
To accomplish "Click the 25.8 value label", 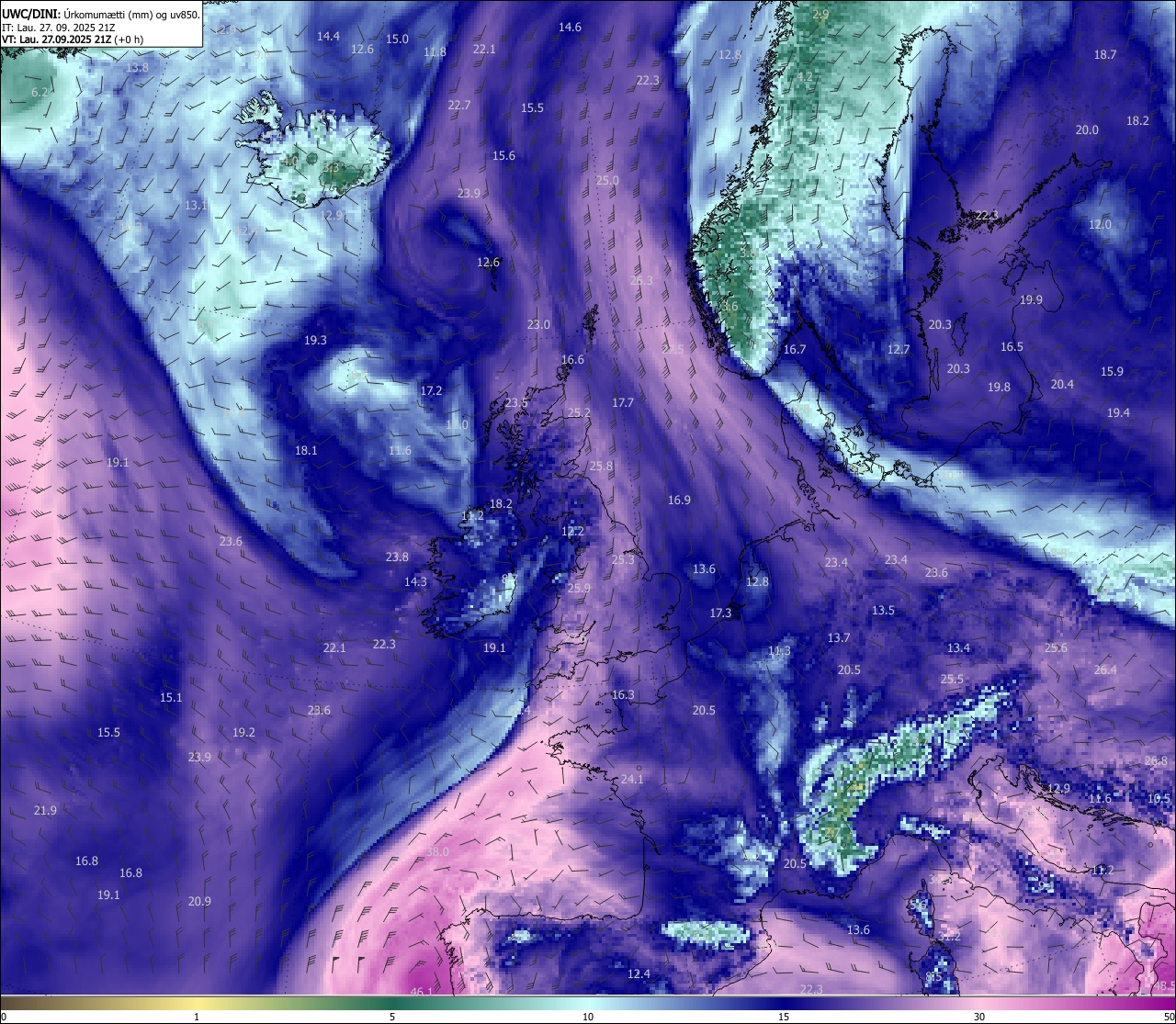I will pyautogui.click(x=601, y=466).
